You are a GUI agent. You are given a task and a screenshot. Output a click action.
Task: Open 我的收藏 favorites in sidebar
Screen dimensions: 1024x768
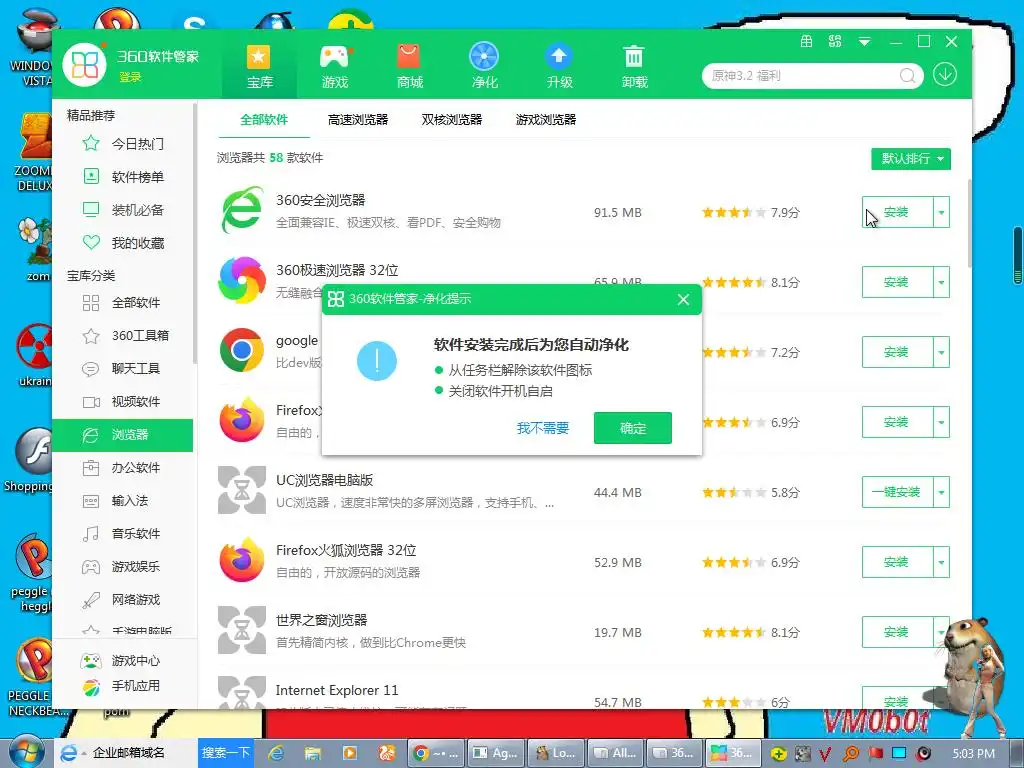pyautogui.click(x=123, y=243)
